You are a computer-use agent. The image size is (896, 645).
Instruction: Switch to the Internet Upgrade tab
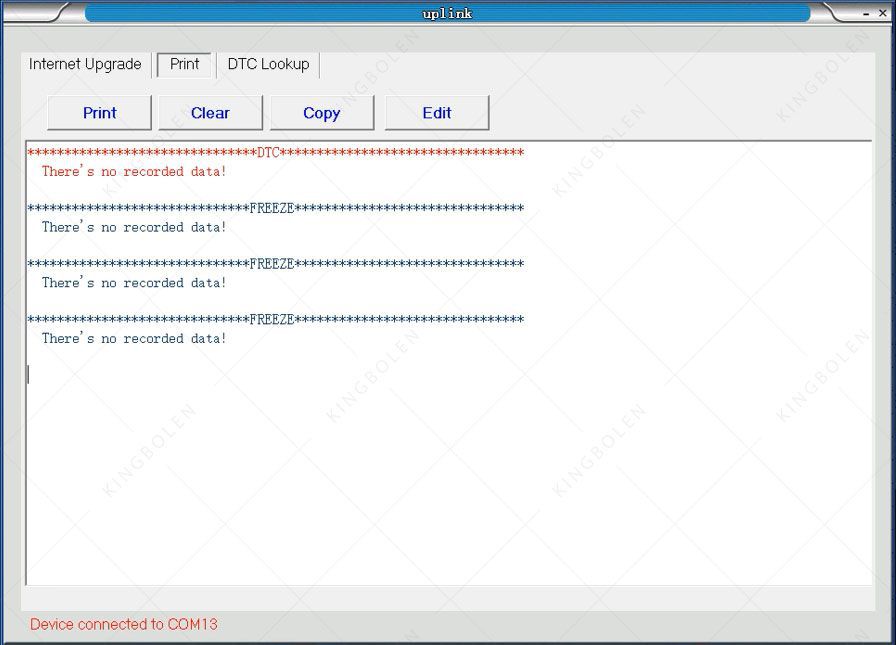[85, 64]
